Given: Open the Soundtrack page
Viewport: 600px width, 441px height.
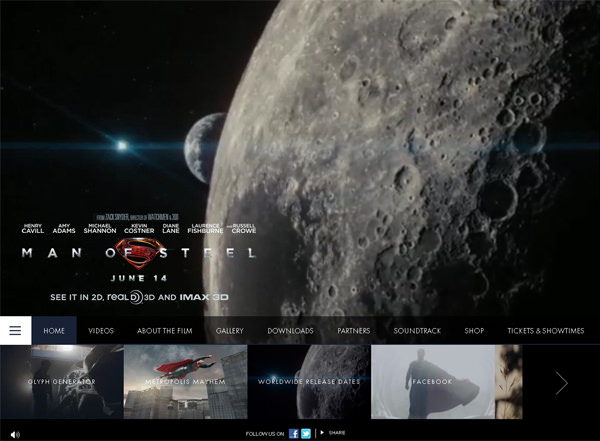Looking at the screenshot, I should [x=417, y=331].
